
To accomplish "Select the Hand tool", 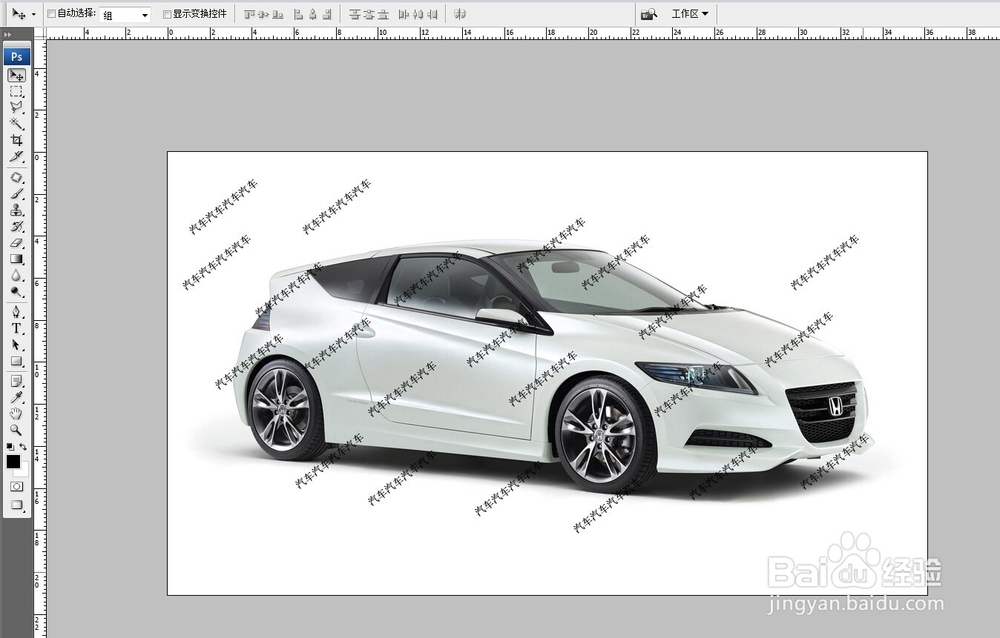I will 17,414.
